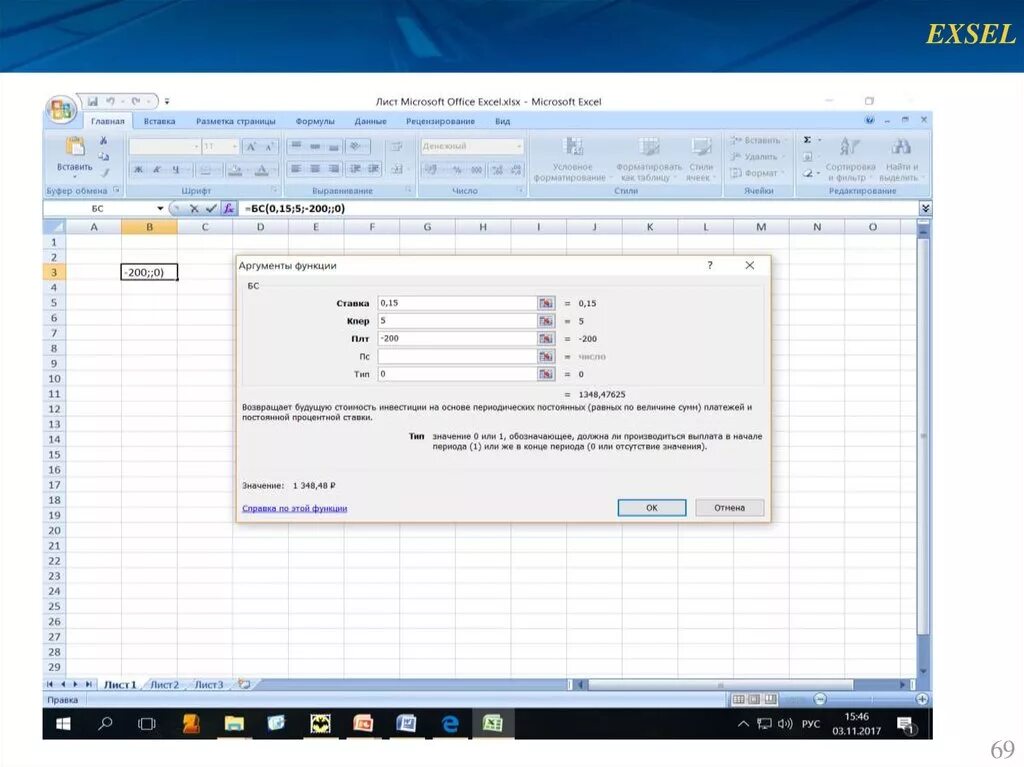
Task: Open the Данные ribbon tab
Action: [x=370, y=121]
